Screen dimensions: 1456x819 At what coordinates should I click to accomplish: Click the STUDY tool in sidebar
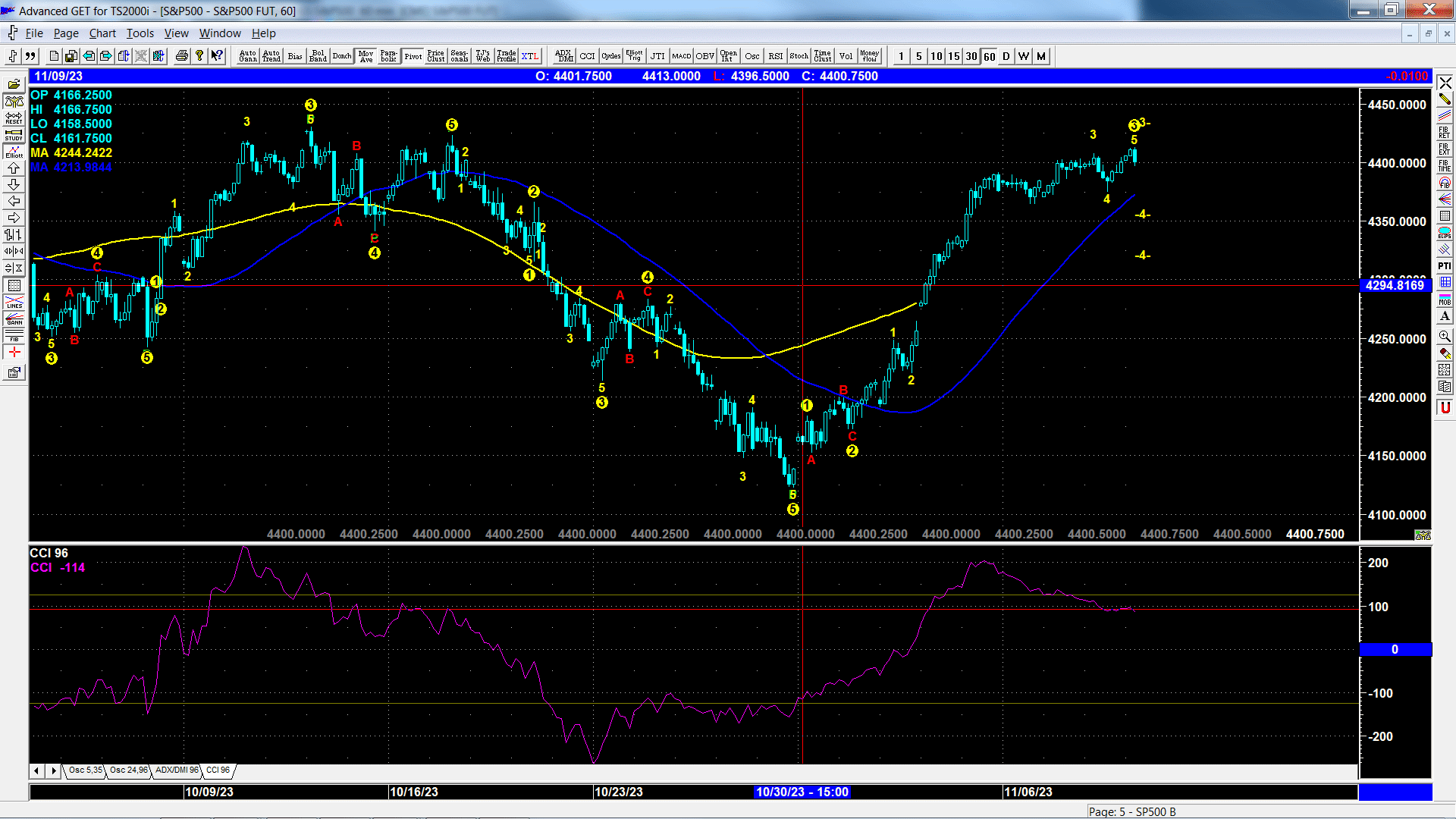pyautogui.click(x=14, y=134)
